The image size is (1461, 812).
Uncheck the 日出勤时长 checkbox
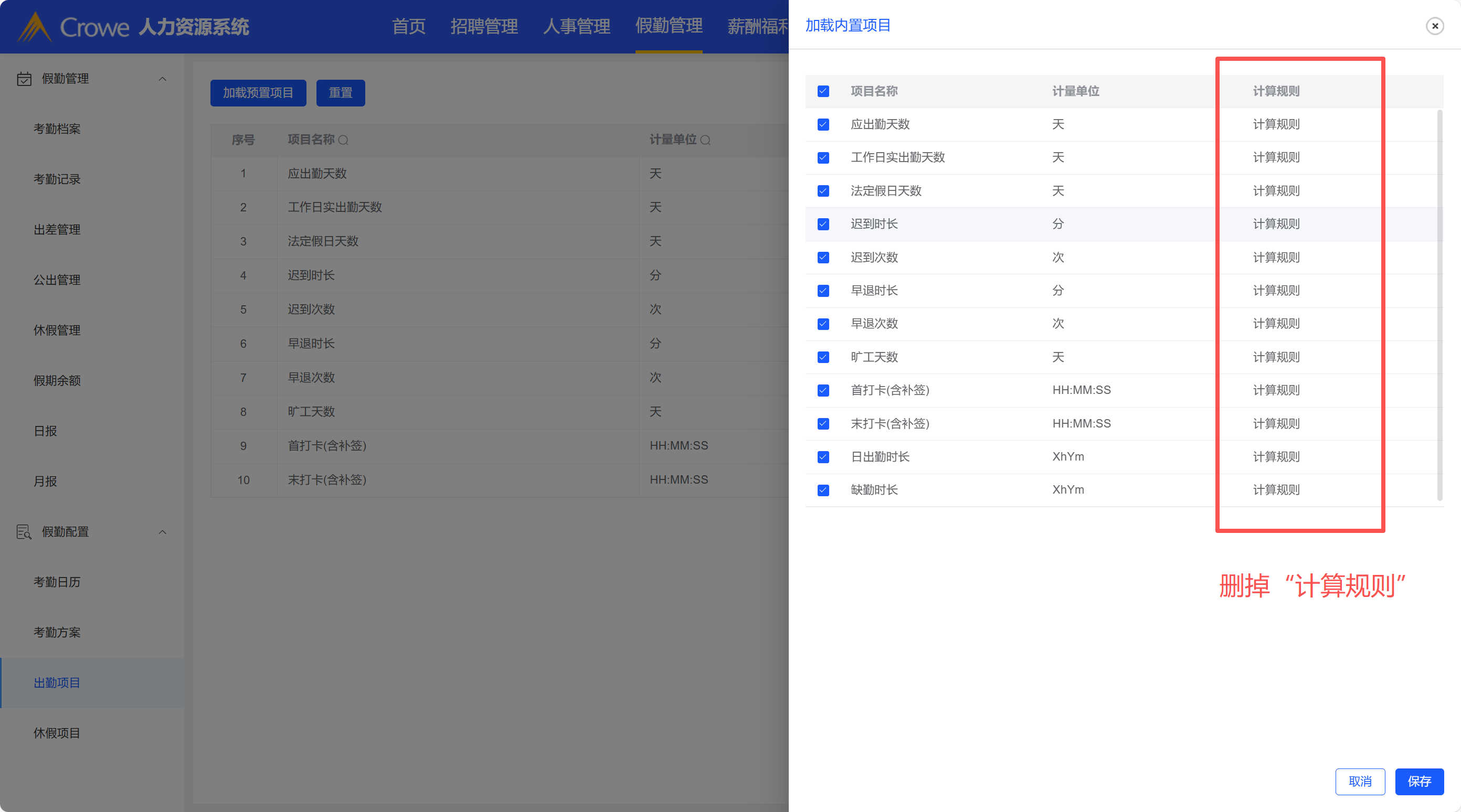(823, 457)
